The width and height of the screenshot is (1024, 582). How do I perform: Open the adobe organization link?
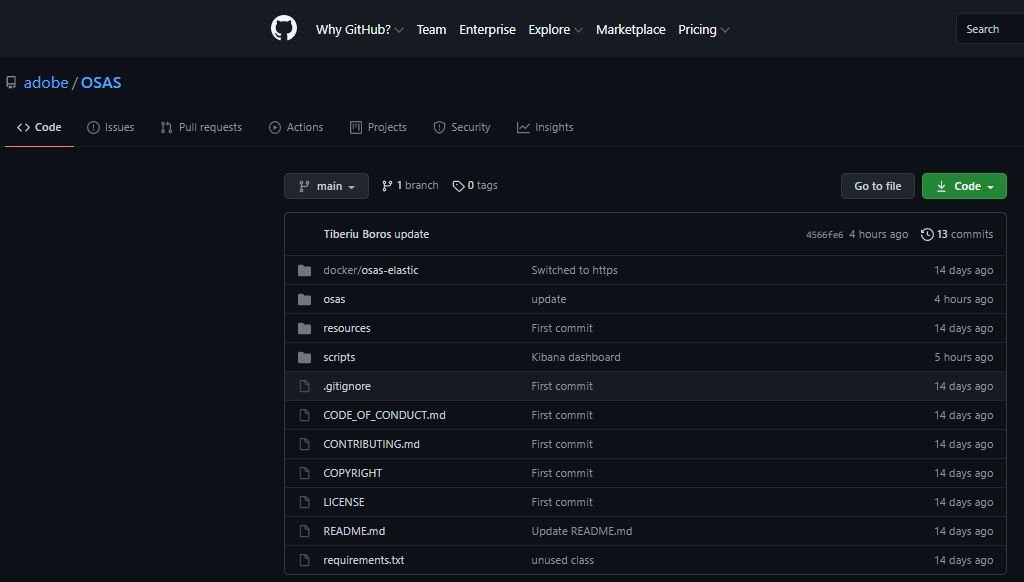click(x=46, y=82)
